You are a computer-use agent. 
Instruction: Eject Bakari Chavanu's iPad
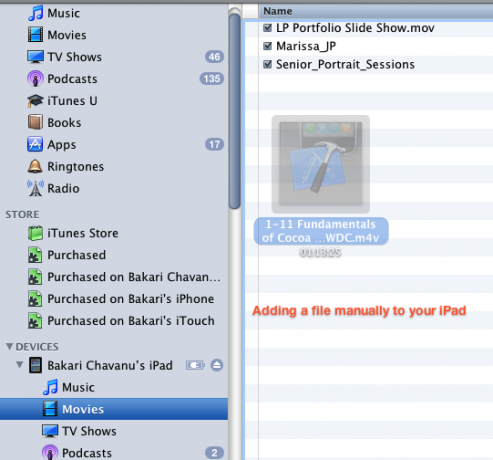tap(217, 365)
